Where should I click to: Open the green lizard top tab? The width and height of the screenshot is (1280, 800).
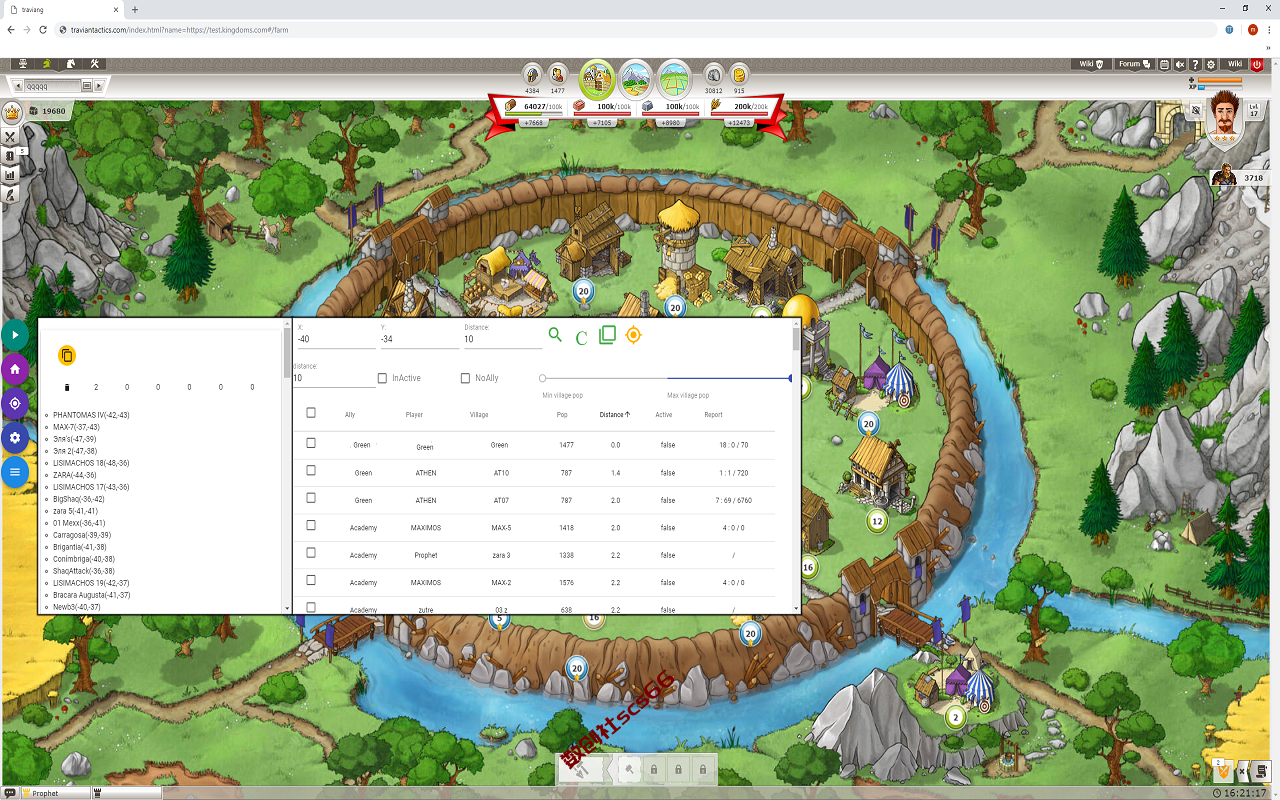pyautogui.click(x=46, y=64)
